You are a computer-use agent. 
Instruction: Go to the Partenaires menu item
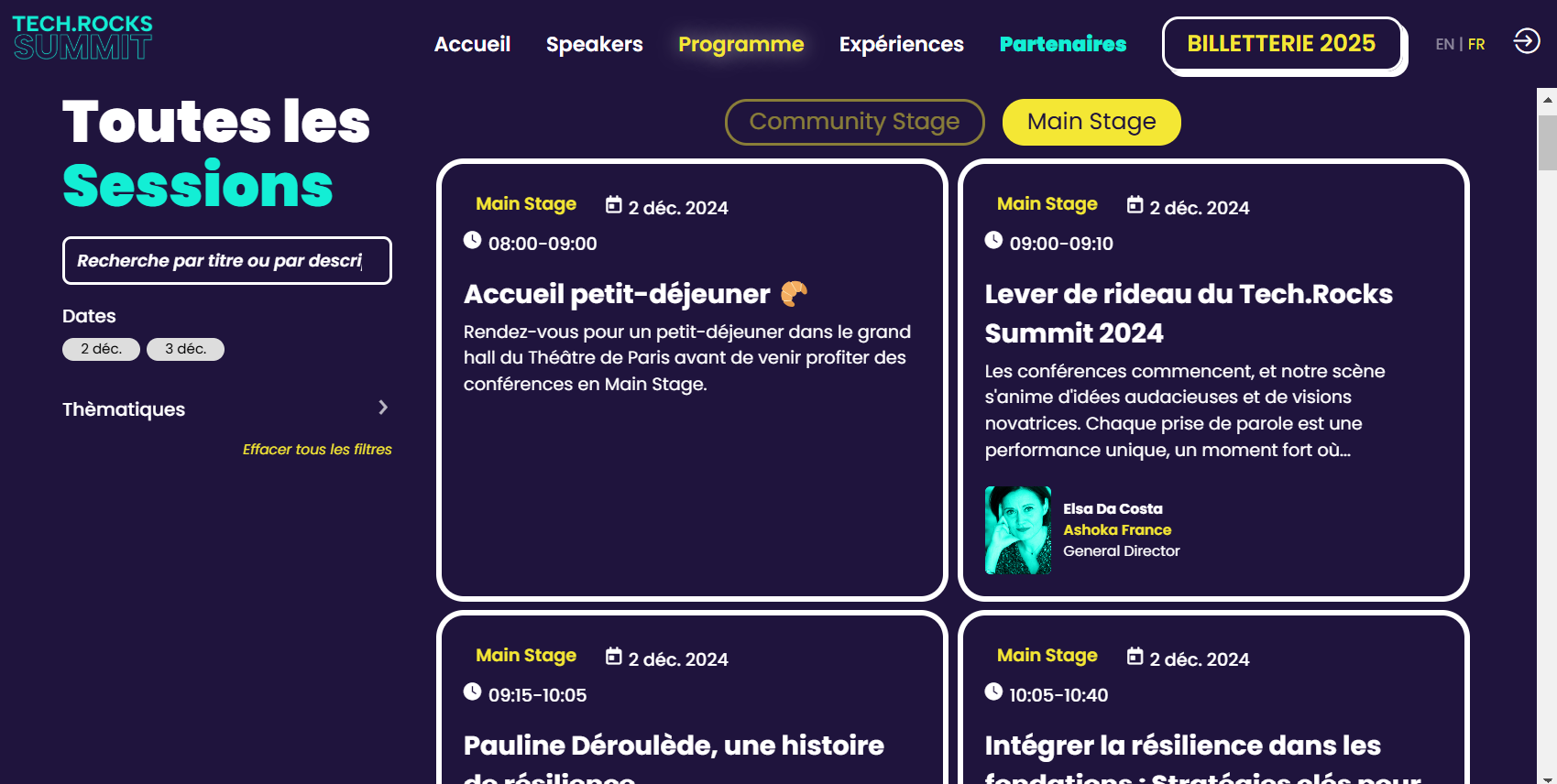tap(1063, 44)
